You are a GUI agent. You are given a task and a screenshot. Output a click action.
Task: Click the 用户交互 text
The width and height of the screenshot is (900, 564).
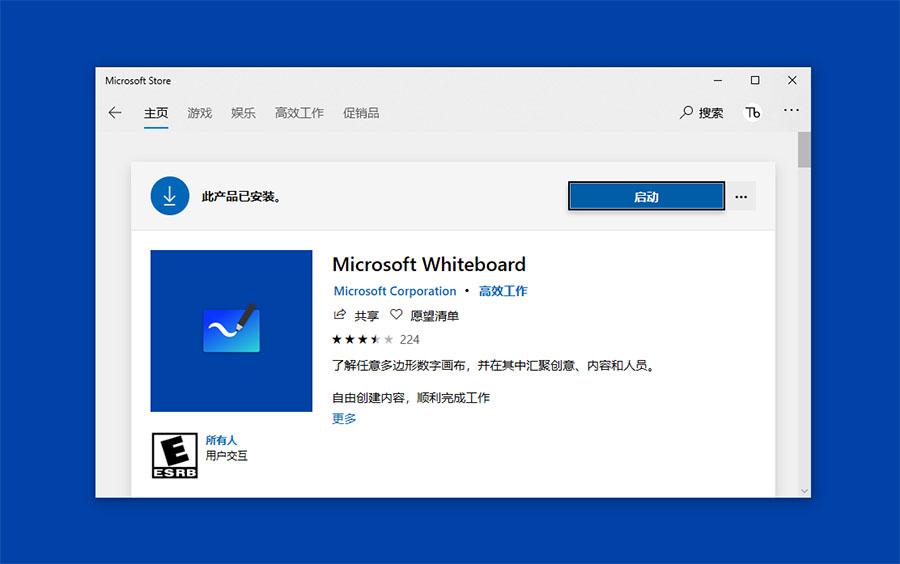[x=227, y=456]
